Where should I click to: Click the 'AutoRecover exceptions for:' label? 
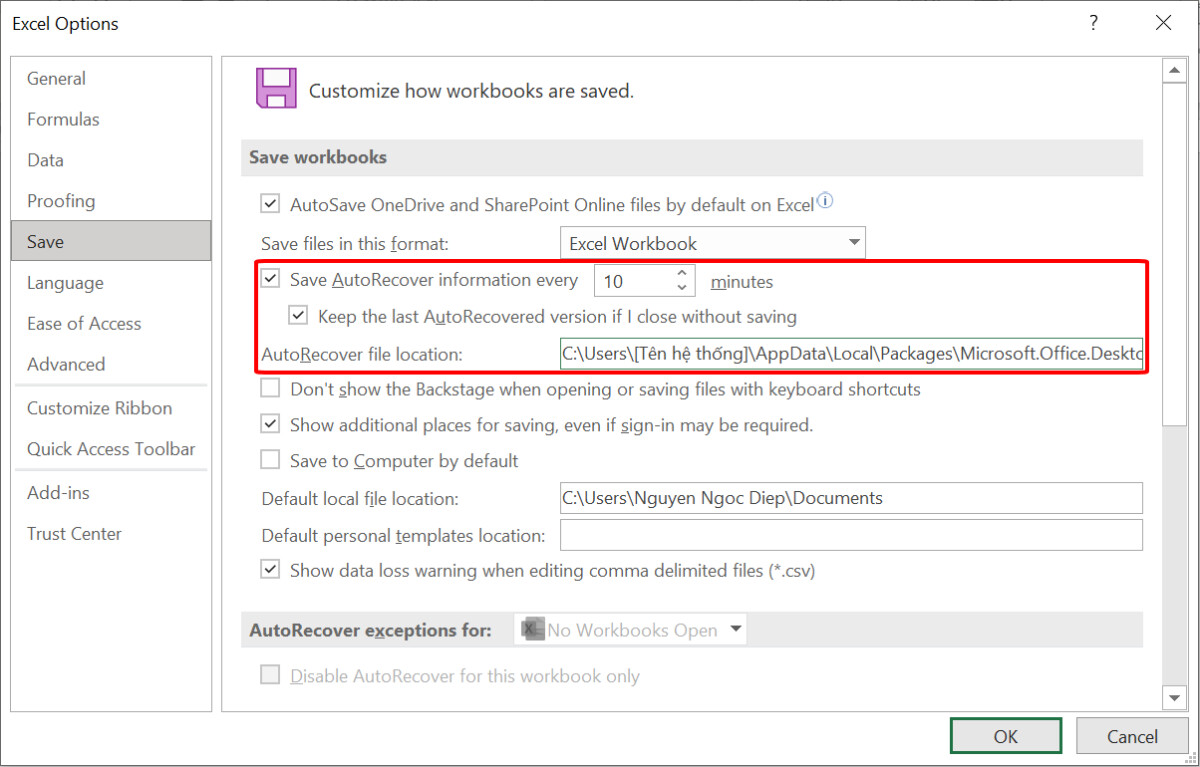(370, 630)
